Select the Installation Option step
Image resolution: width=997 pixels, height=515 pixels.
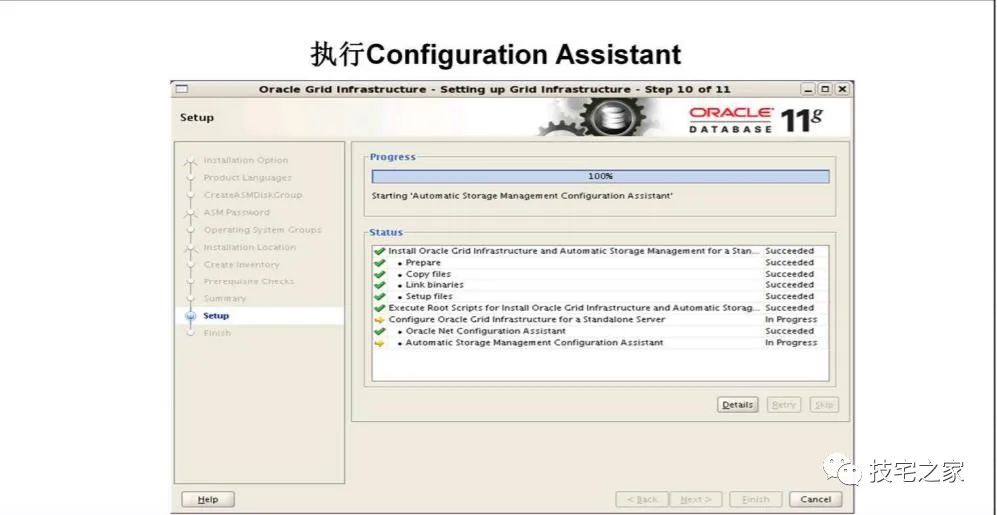click(245, 160)
